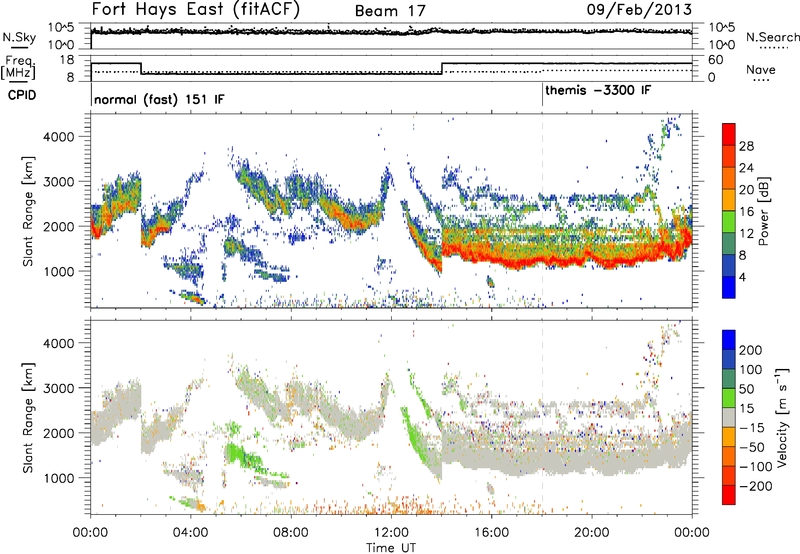Viewport: 800px width, 554px height.
Task: Select the 'Beam 17' label
Action: click(390, 11)
